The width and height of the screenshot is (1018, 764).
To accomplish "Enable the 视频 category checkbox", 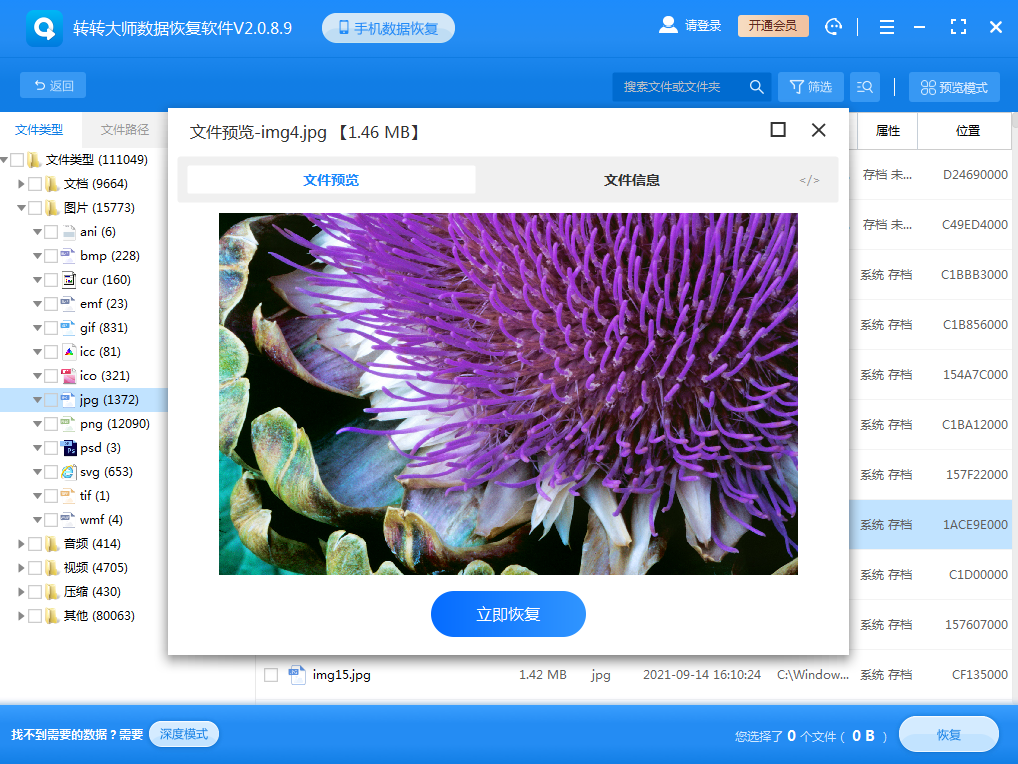I will [x=35, y=568].
